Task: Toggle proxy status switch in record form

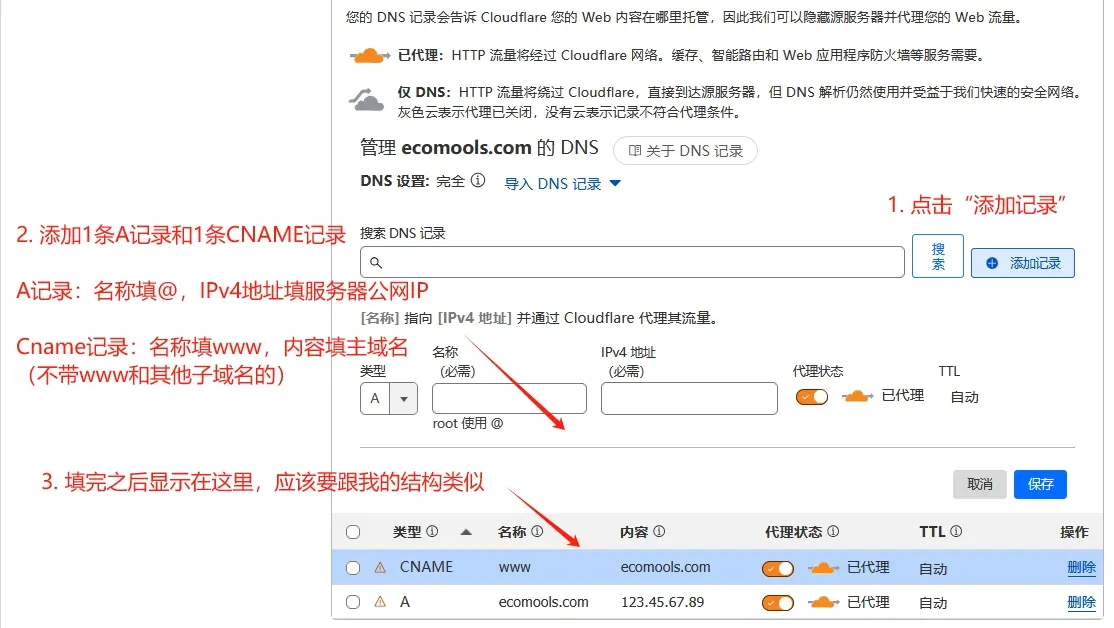Action: 812,397
